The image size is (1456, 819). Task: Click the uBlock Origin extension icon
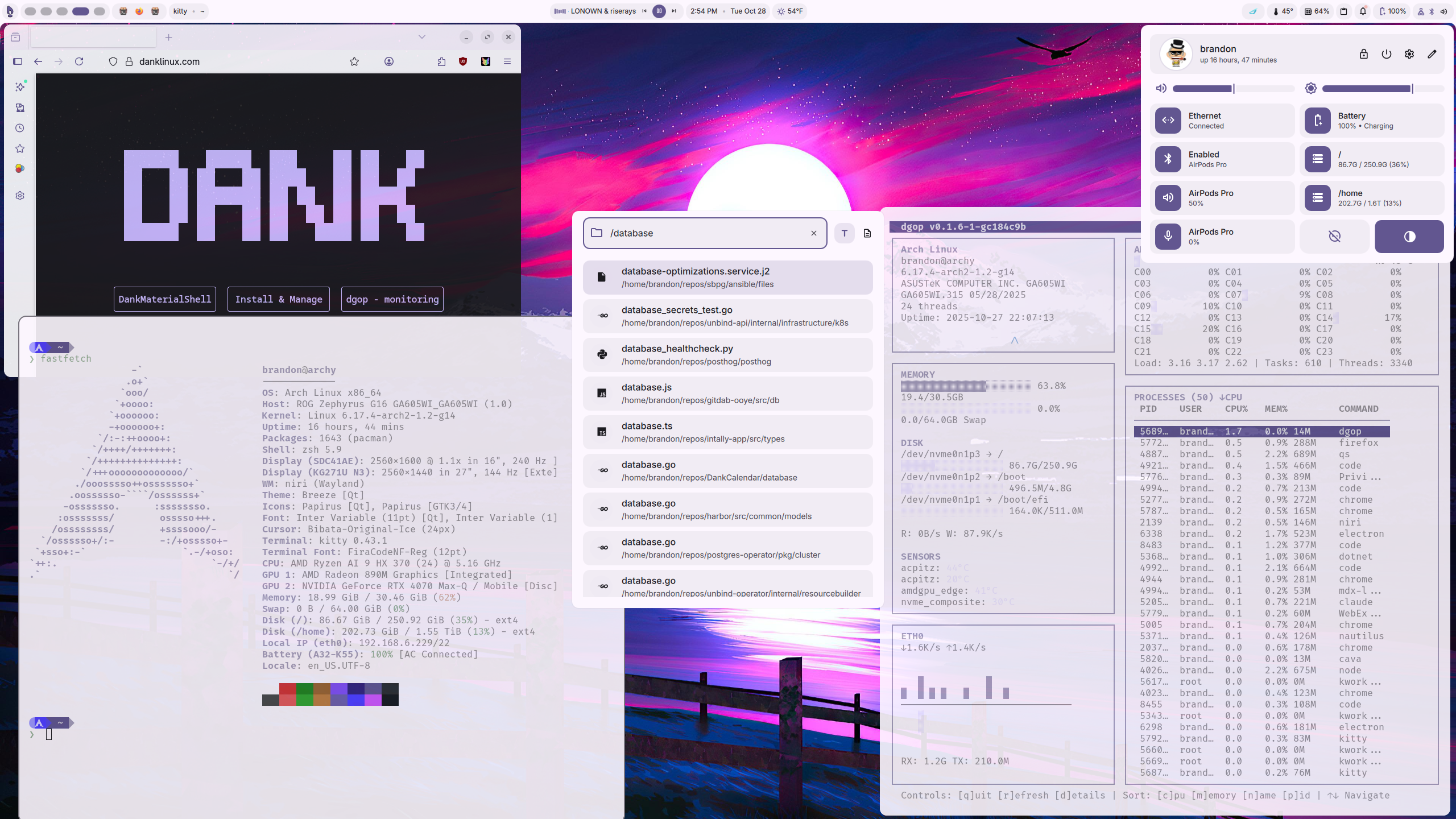pyautogui.click(x=463, y=61)
